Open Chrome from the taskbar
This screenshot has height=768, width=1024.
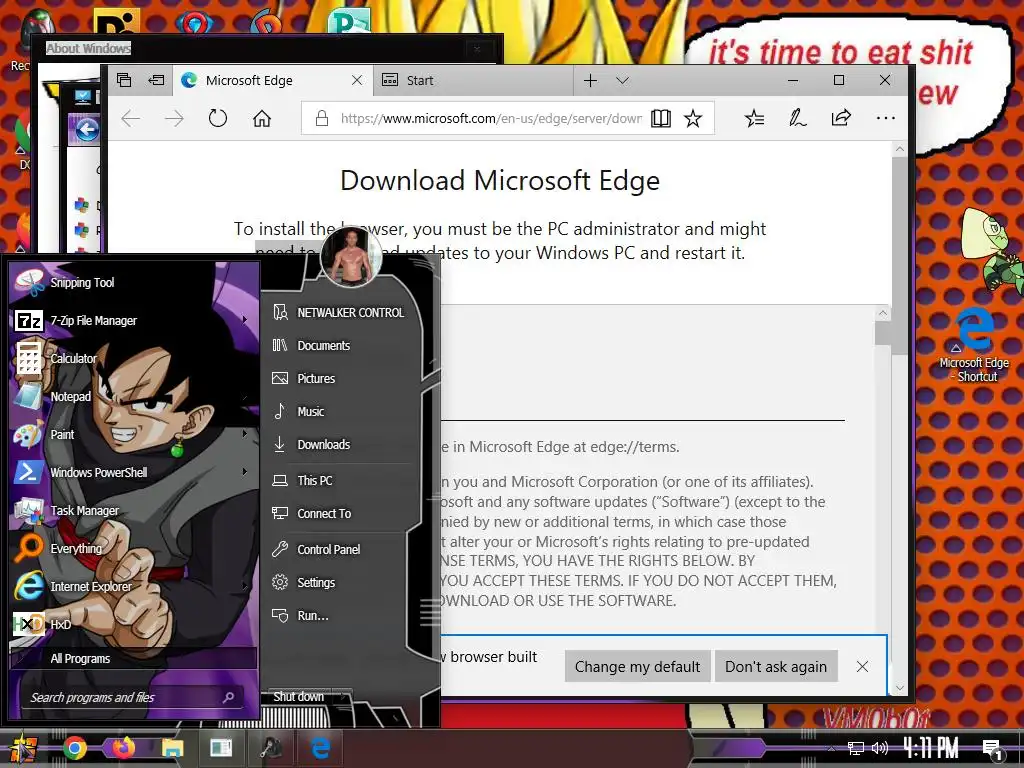[75, 748]
